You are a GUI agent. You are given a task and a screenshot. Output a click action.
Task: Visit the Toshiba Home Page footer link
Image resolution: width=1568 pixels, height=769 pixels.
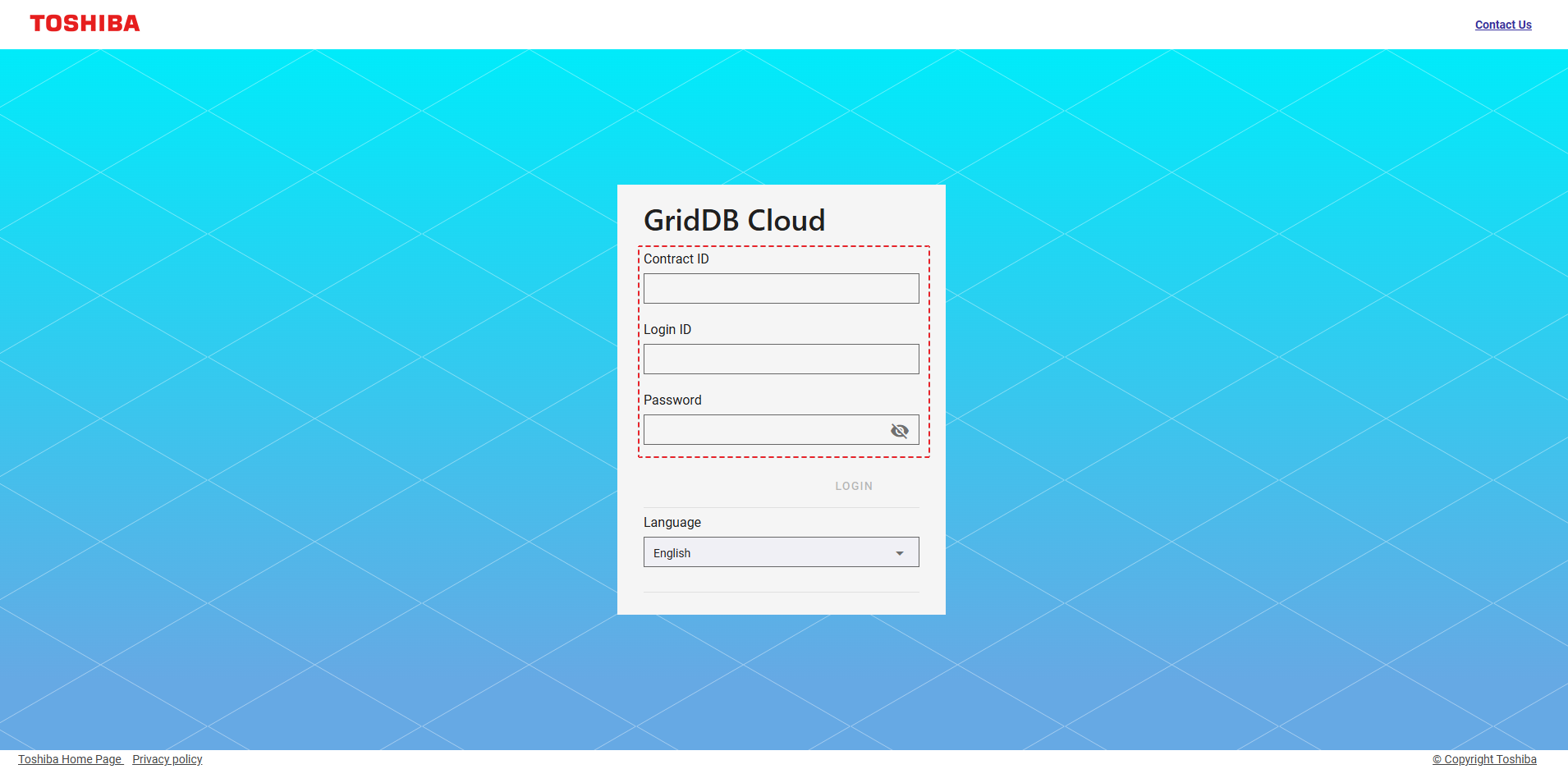pyautogui.click(x=70, y=759)
